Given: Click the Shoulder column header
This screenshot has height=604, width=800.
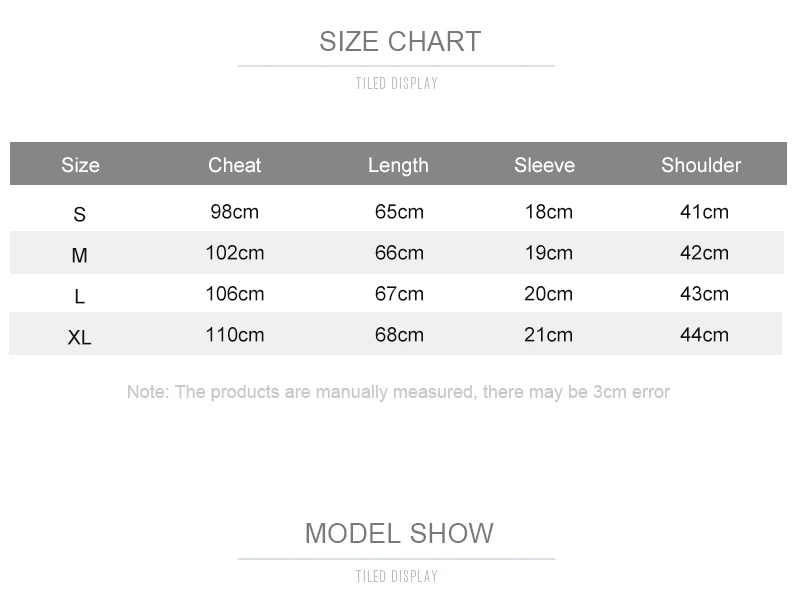Looking at the screenshot, I should (701, 165).
